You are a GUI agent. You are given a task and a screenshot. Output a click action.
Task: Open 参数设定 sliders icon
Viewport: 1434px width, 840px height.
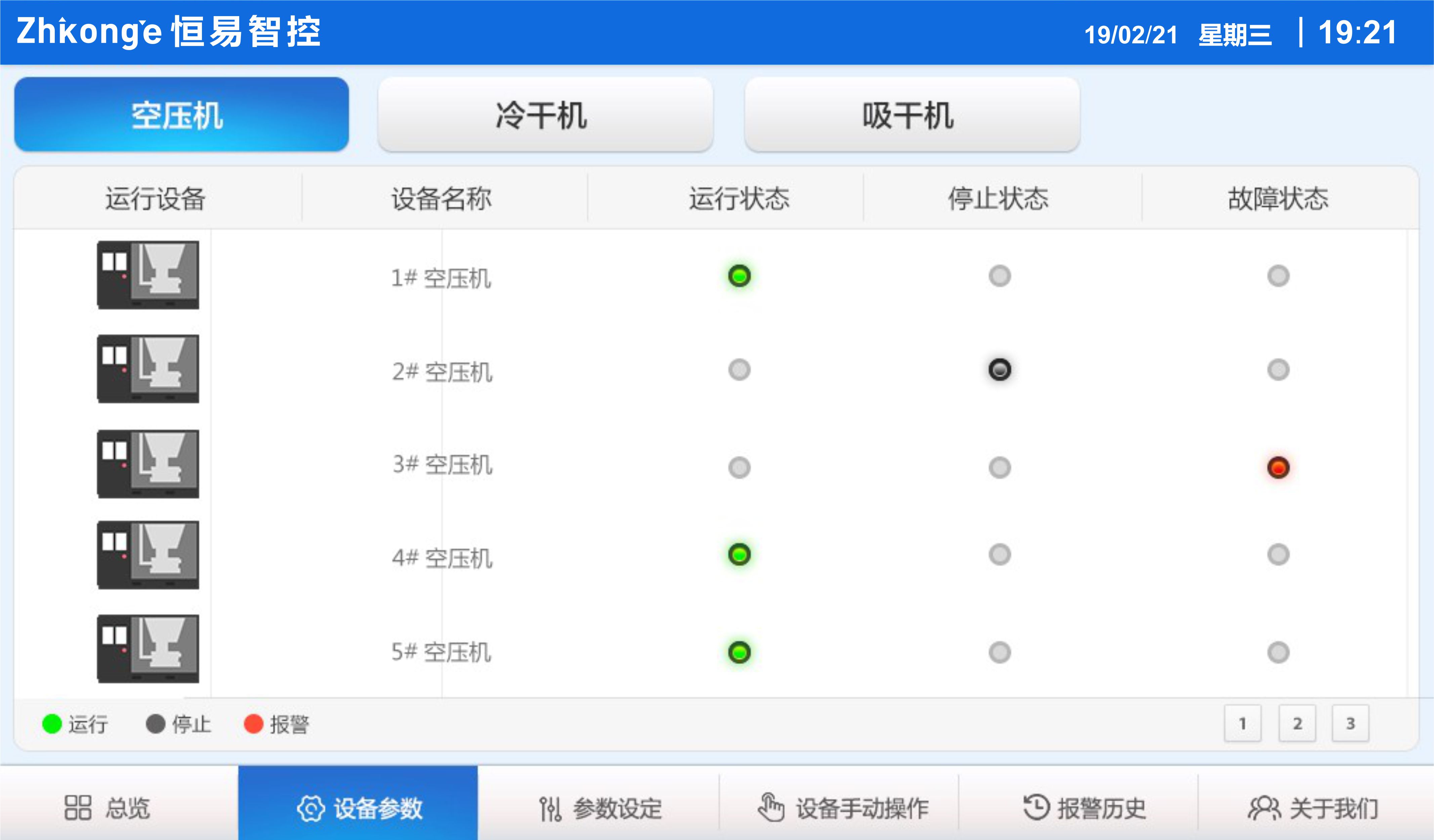tap(550, 809)
